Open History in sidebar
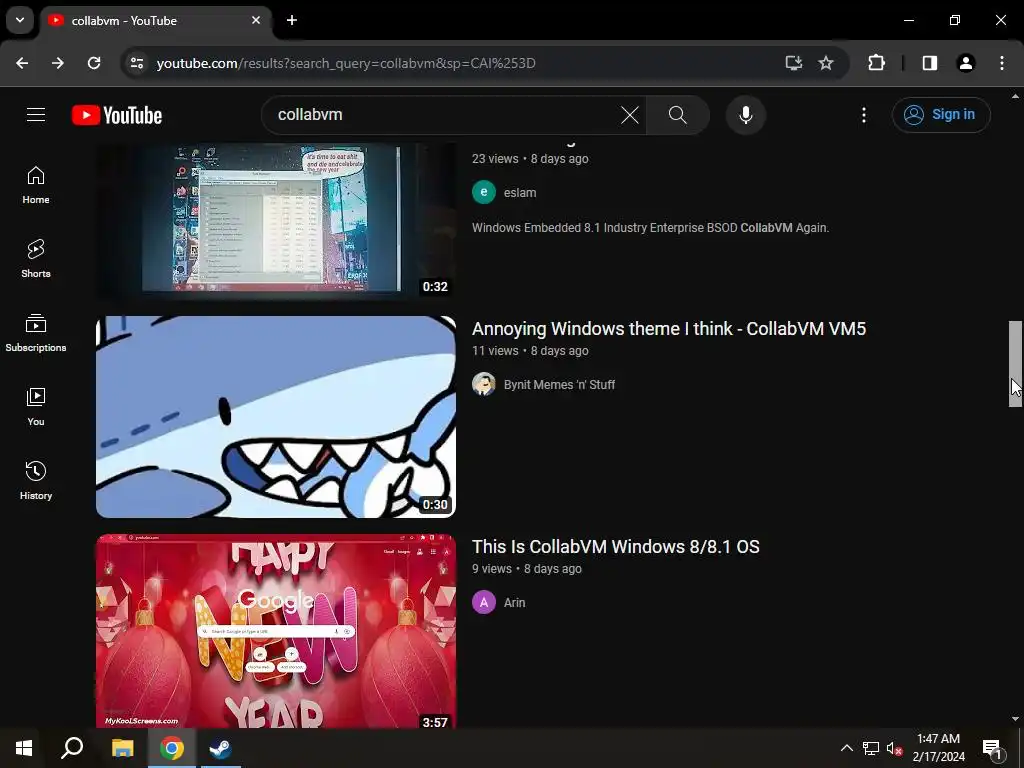This screenshot has width=1024, height=768. click(x=36, y=481)
